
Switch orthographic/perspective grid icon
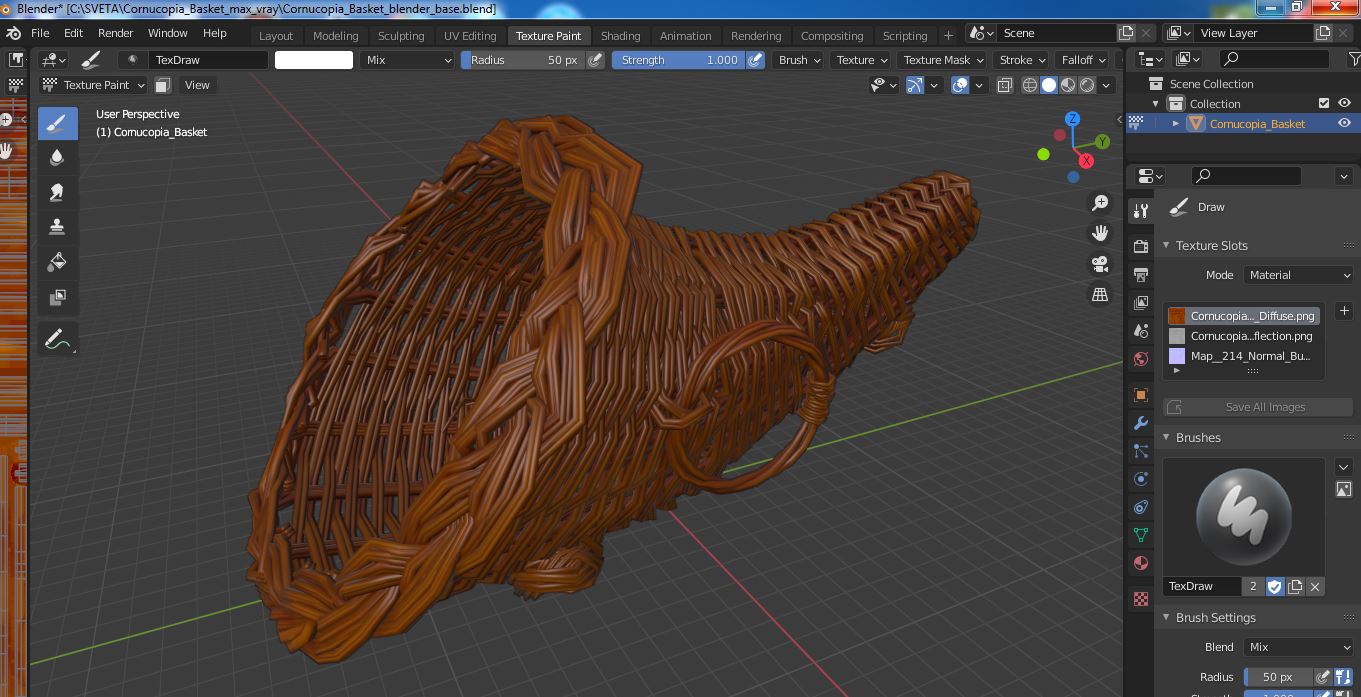1100,295
